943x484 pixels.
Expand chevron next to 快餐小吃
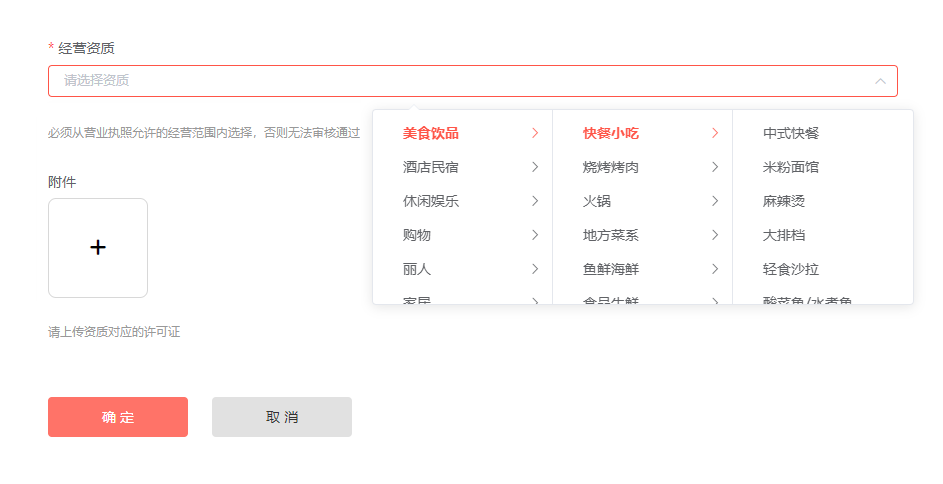pos(715,133)
